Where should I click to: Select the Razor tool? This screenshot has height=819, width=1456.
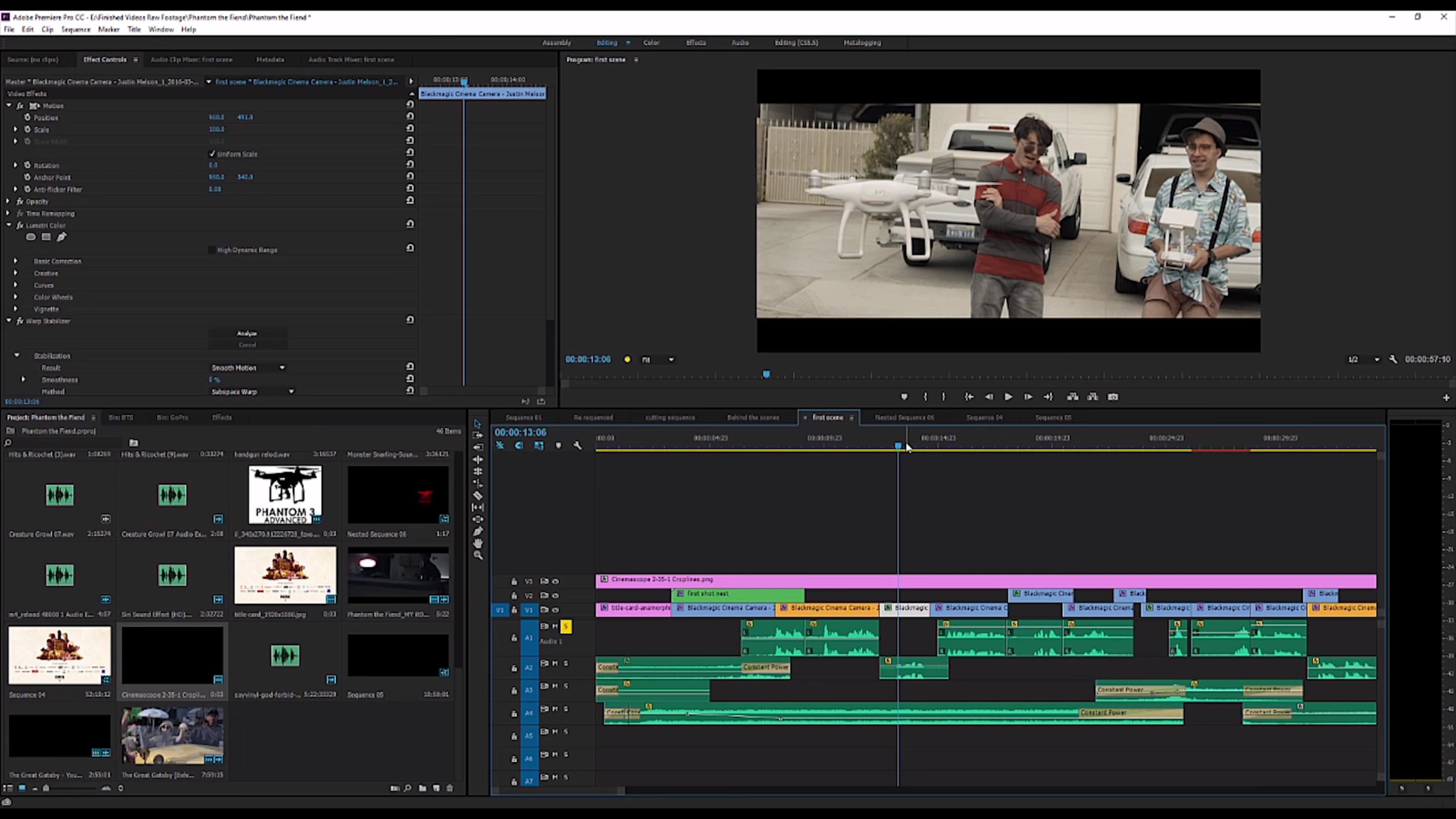(478, 496)
